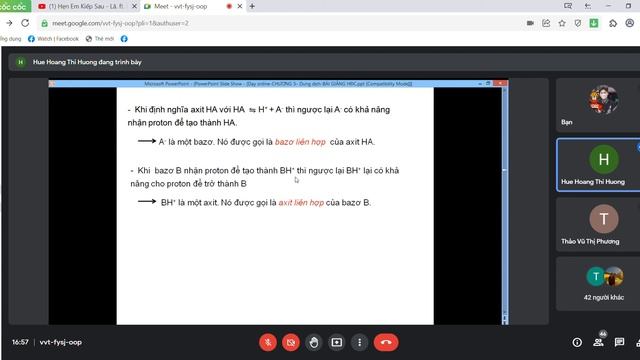This screenshot has width=640, height=360.
Task: Open Watch | Facebook bookmark
Action: tap(53, 39)
